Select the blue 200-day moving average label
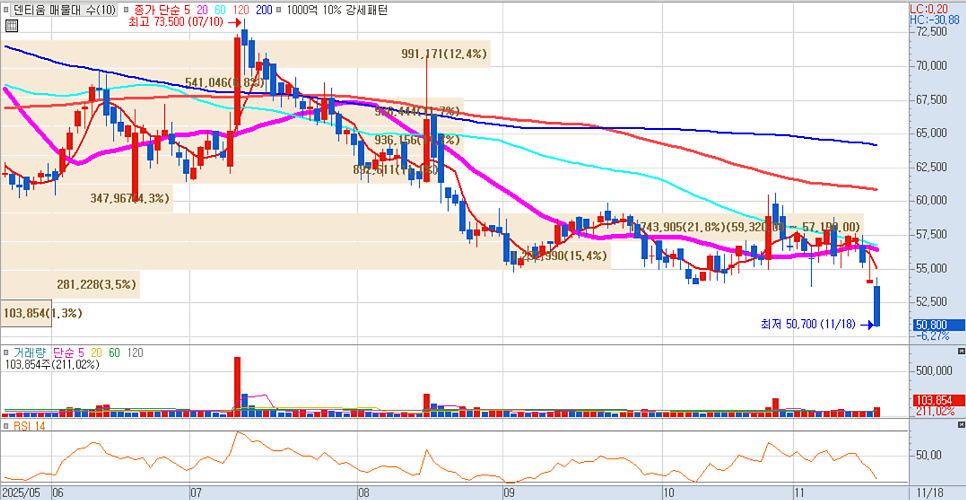The height and width of the screenshot is (500, 966). (x=264, y=10)
